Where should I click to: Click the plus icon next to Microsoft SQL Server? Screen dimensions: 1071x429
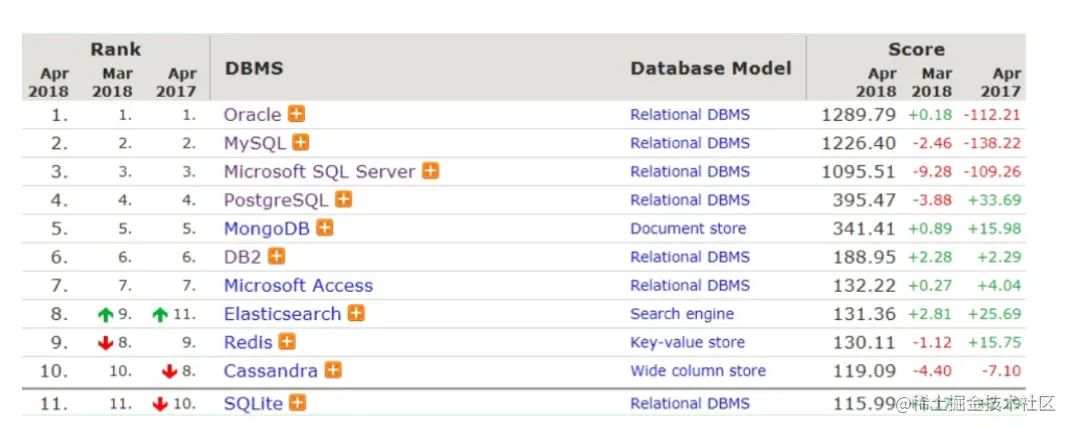coord(430,171)
